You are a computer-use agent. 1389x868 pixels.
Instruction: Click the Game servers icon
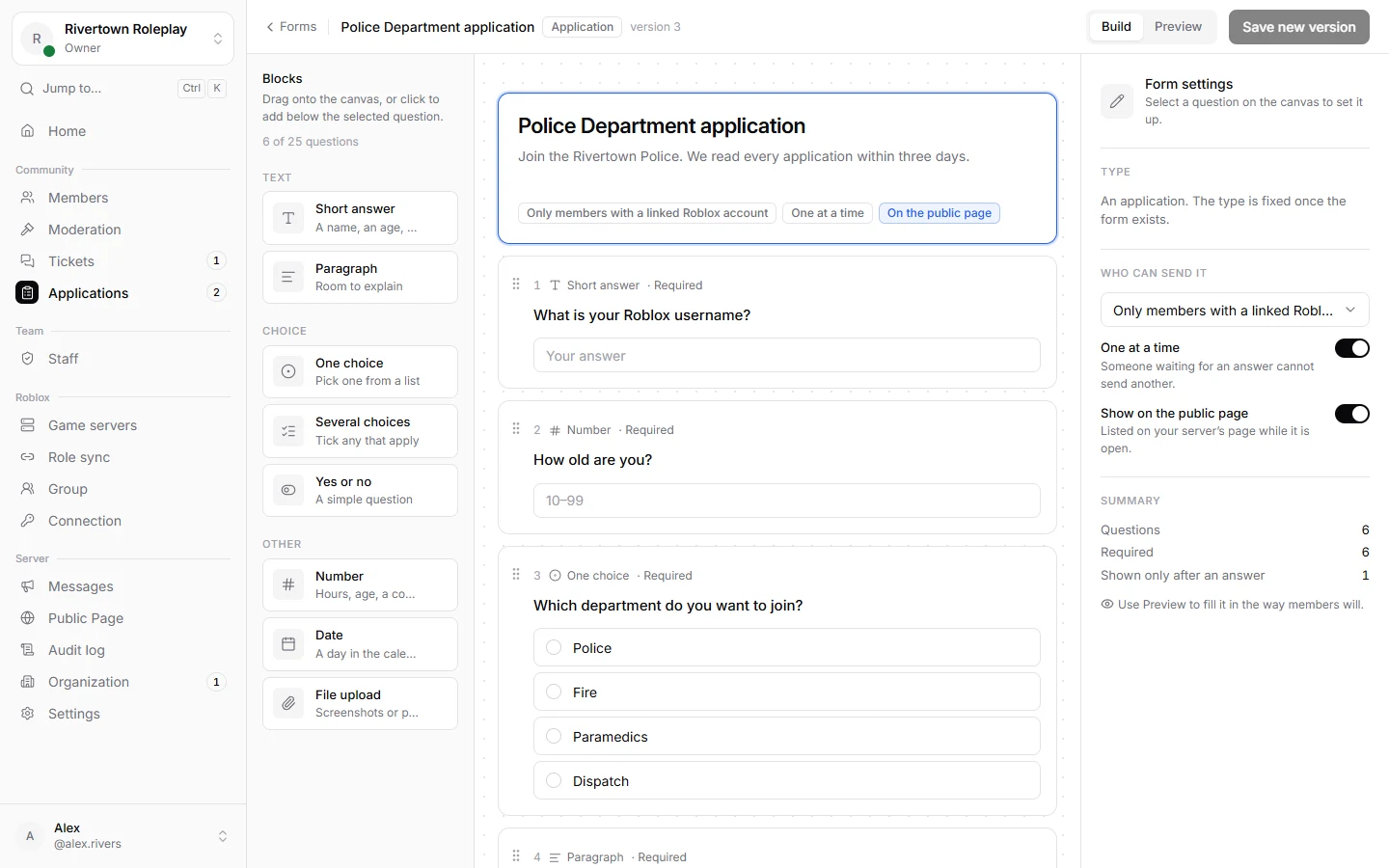(28, 425)
